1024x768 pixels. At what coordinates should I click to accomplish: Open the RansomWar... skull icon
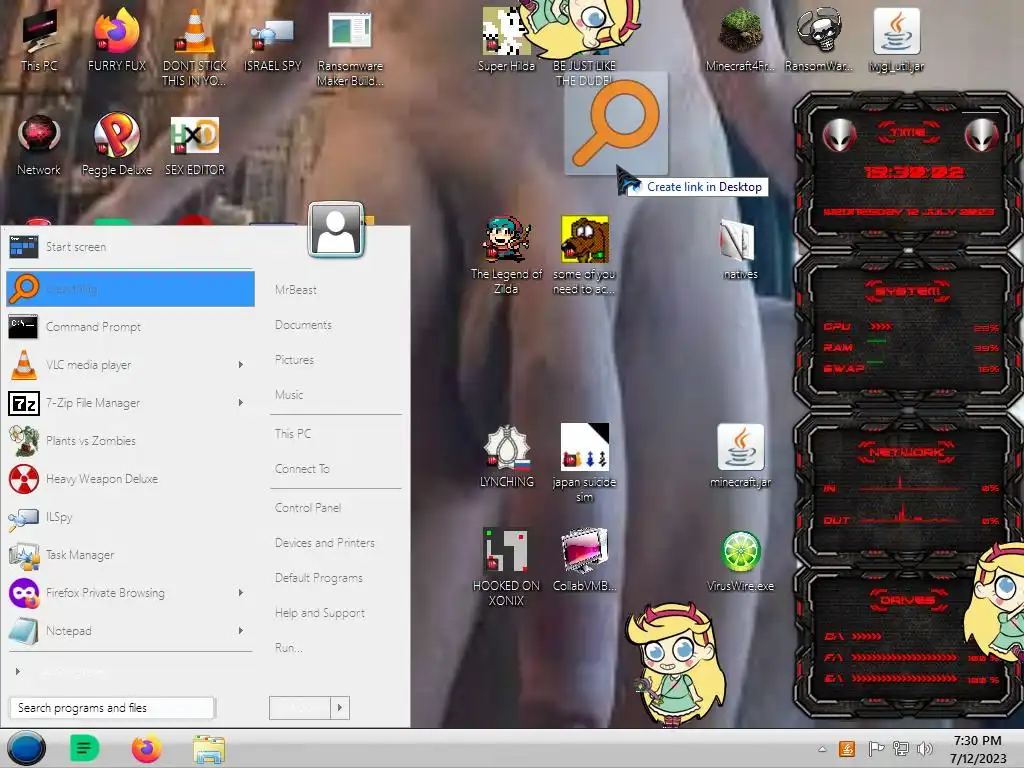click(x=818, y=39)
